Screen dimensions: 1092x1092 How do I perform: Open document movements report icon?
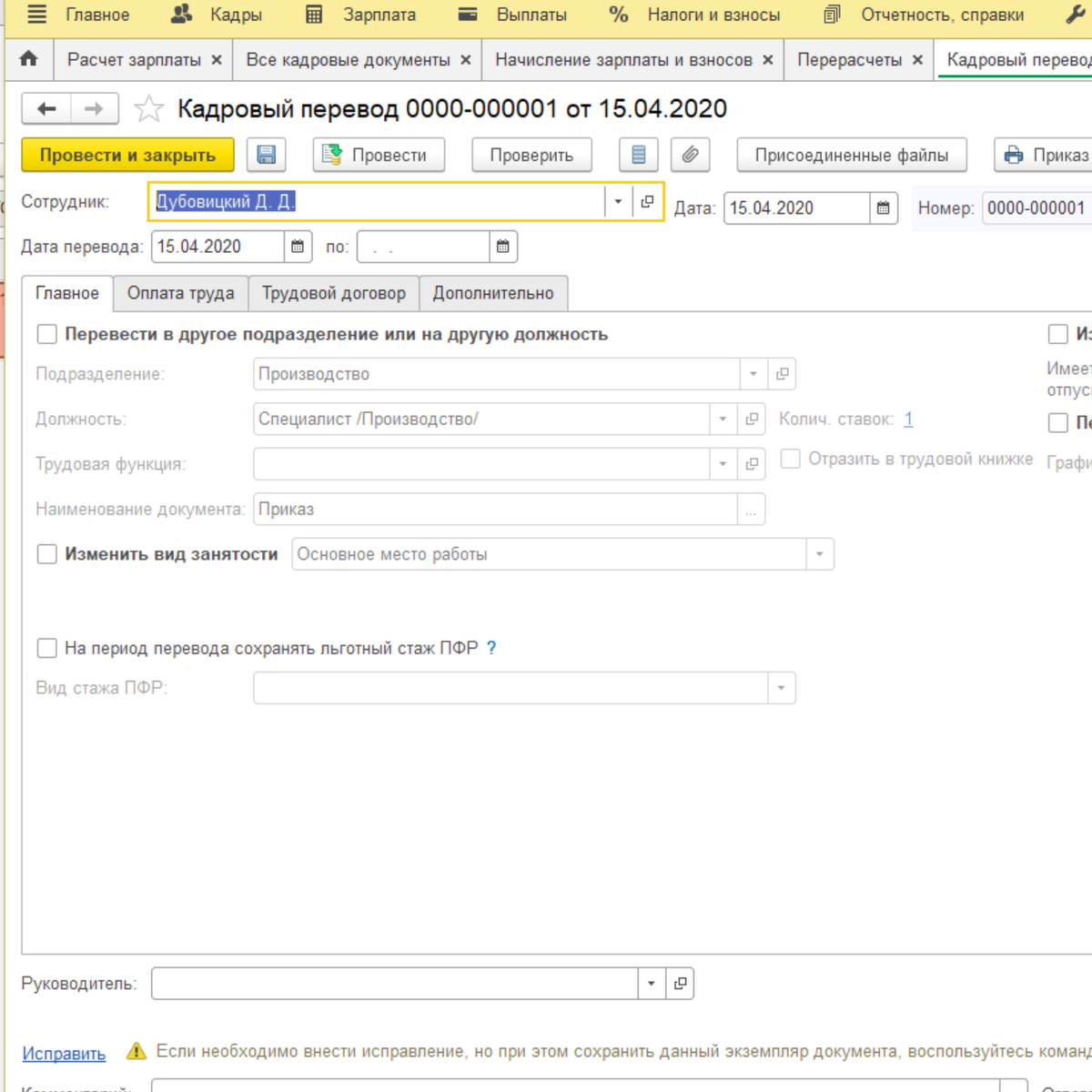[x=638, y=155]
